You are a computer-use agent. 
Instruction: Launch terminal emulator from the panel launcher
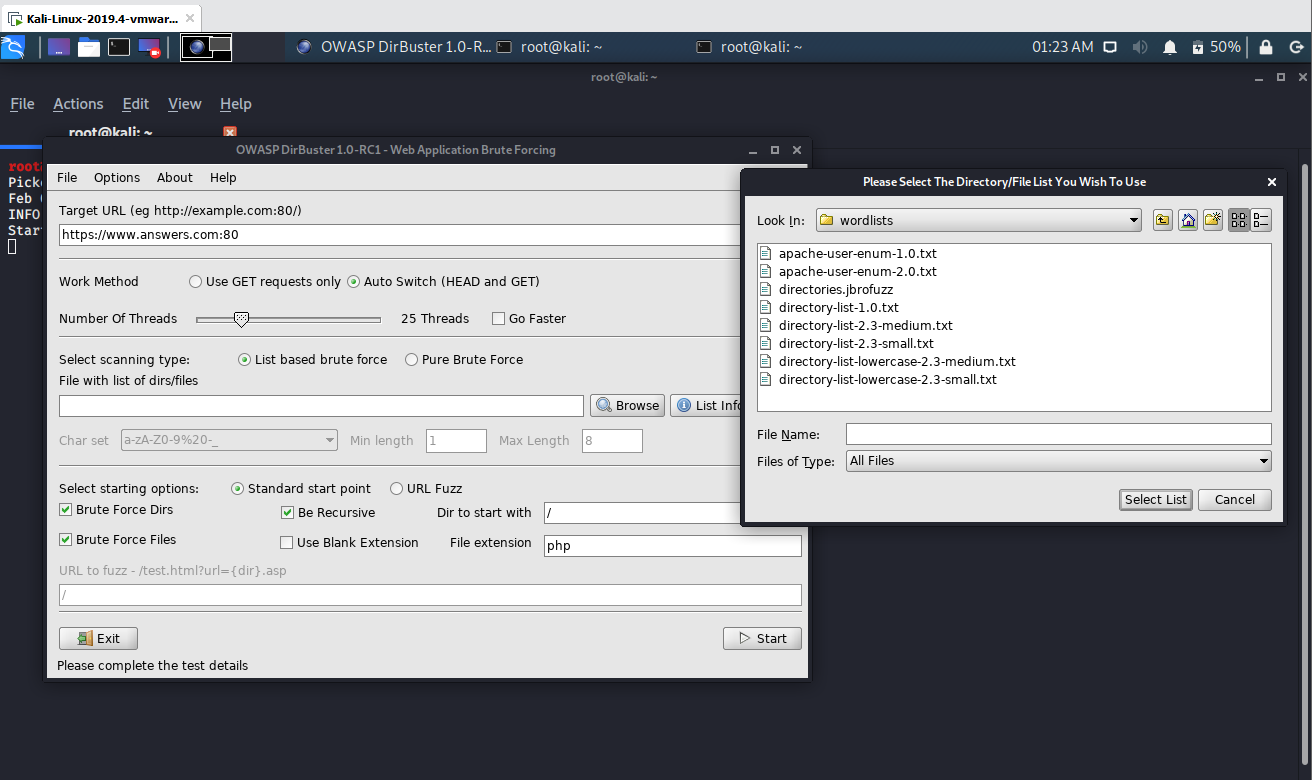119,47
